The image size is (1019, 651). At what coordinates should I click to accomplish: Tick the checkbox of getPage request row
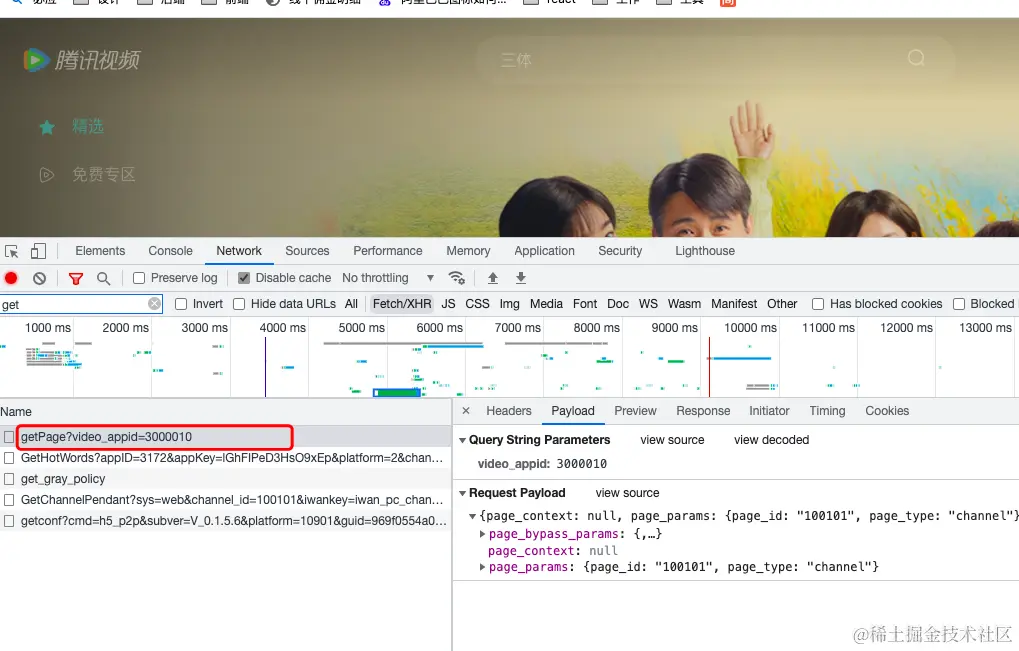click(9, 437)
